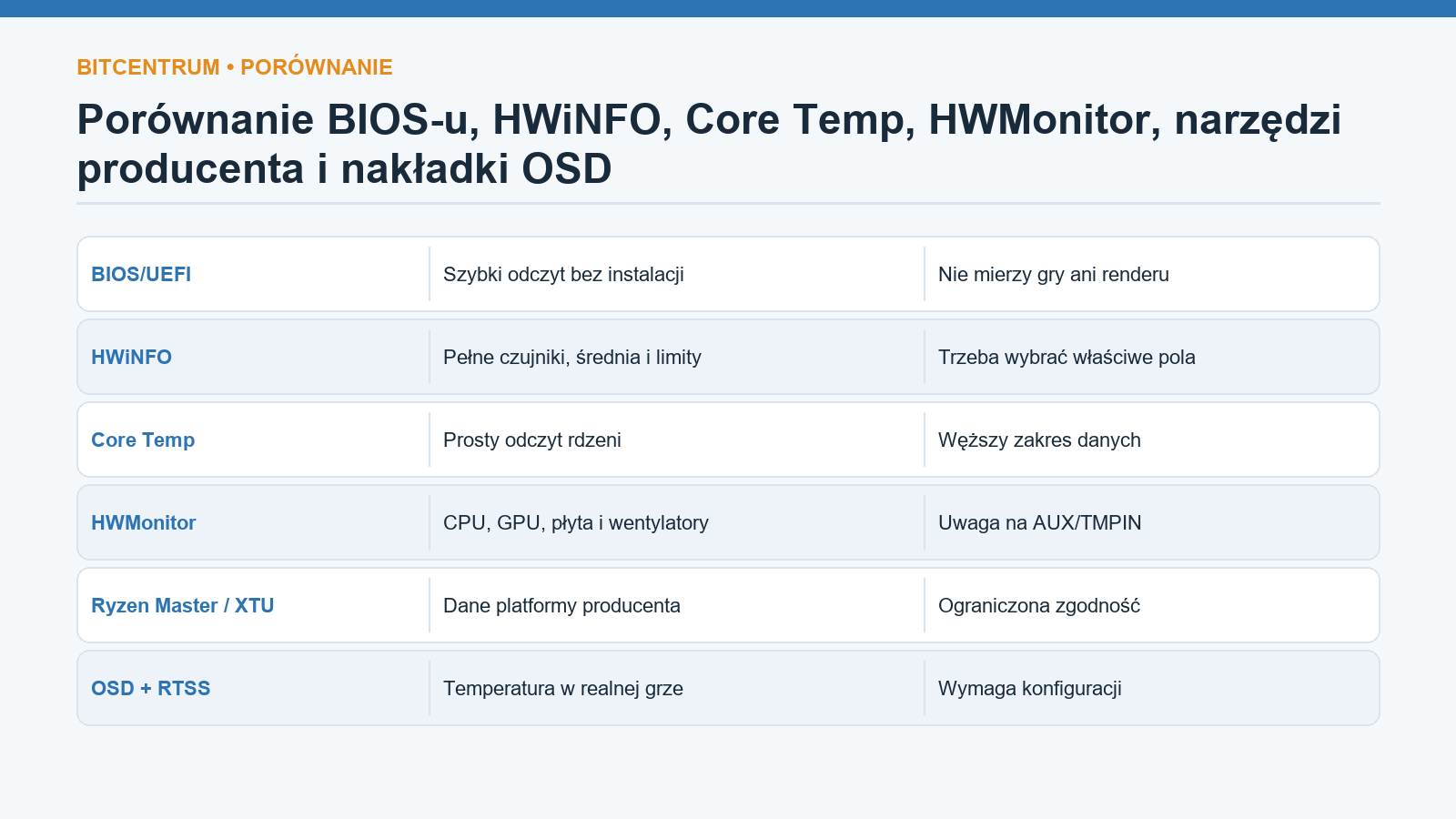This screenshot has width=1456, height=819.
Task: Click the slide title starting 'Porównanie BIOS-u'
Action: (x=709, y=144)
